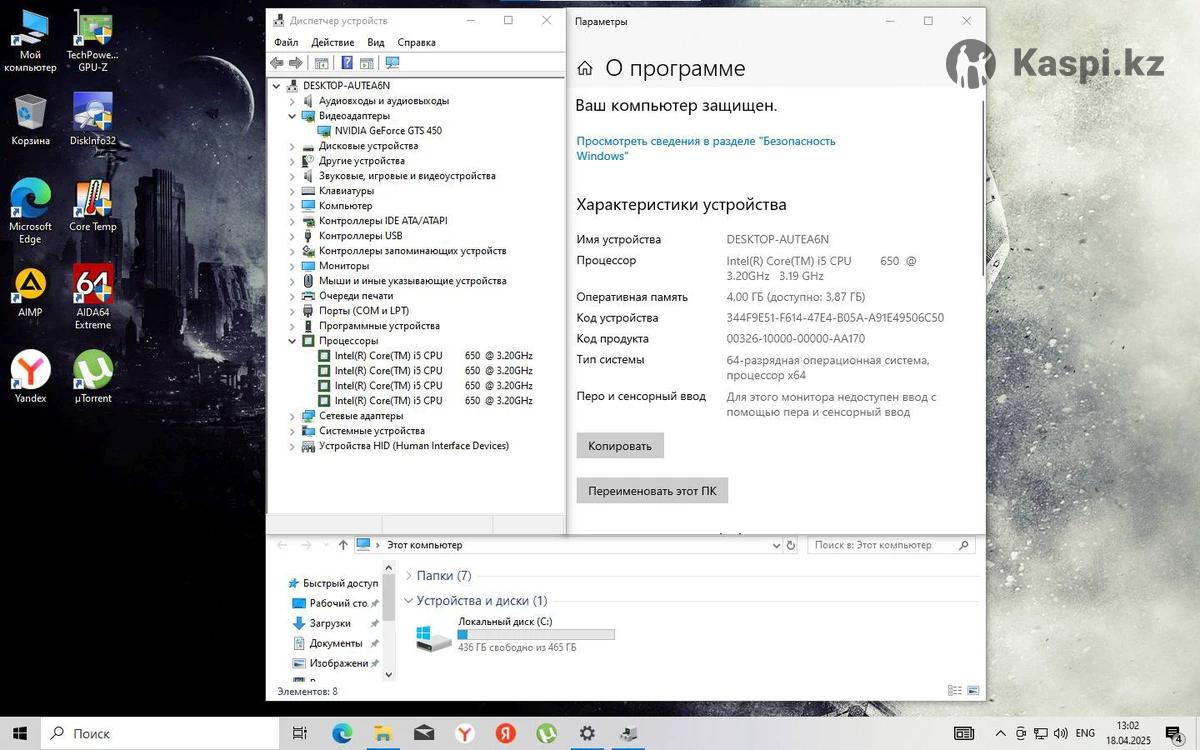Viewport: 1200px width, 750px height.
Task: Open the Безопасность Windows details link
Action: 706,149
